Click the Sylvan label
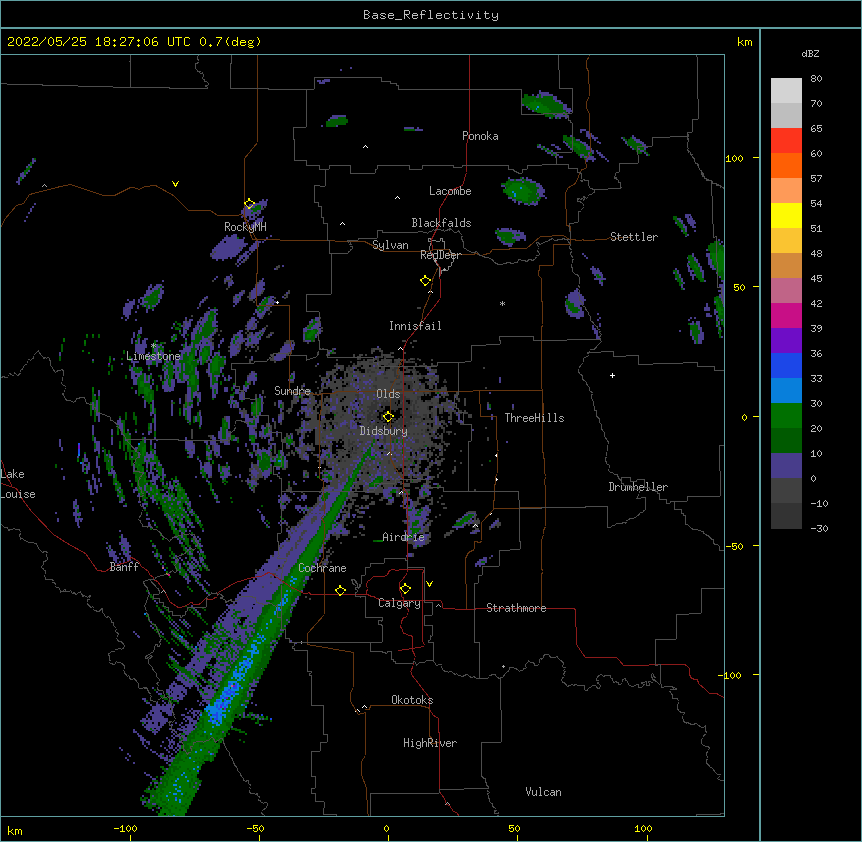The height and width of the screenshot is (842, 862). pos(390,245)
